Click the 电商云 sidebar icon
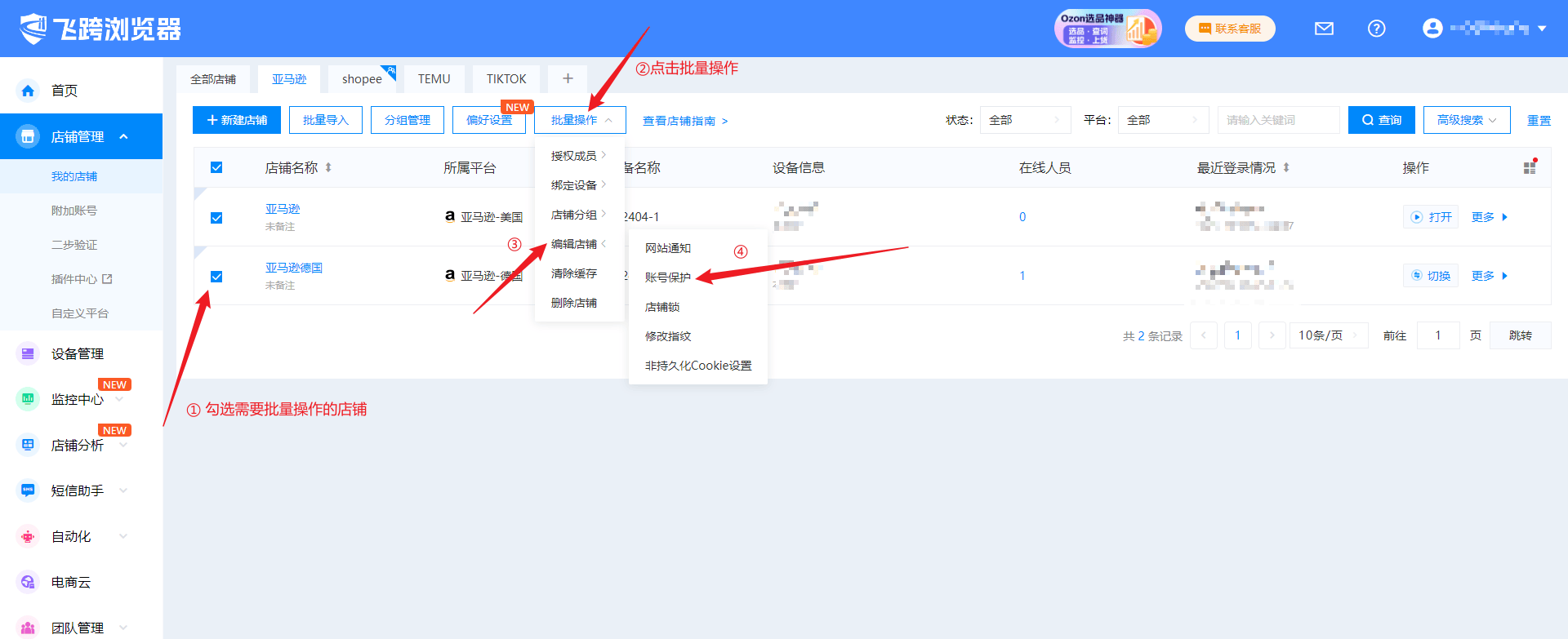 [28, 582]
